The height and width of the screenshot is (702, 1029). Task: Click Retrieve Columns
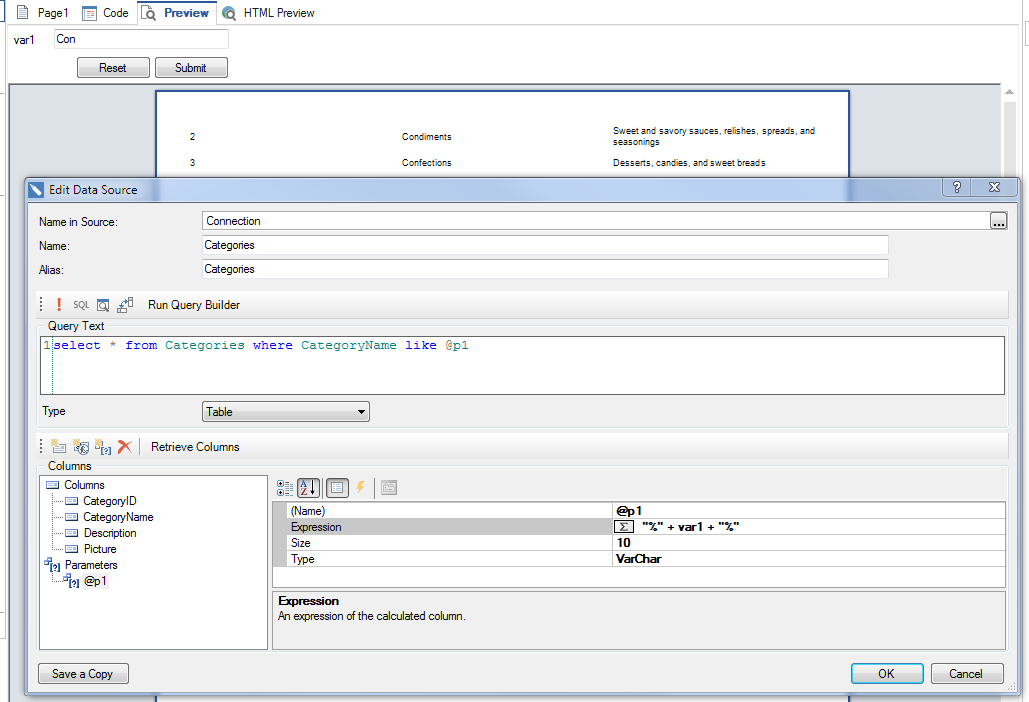(x=195, y=447)
